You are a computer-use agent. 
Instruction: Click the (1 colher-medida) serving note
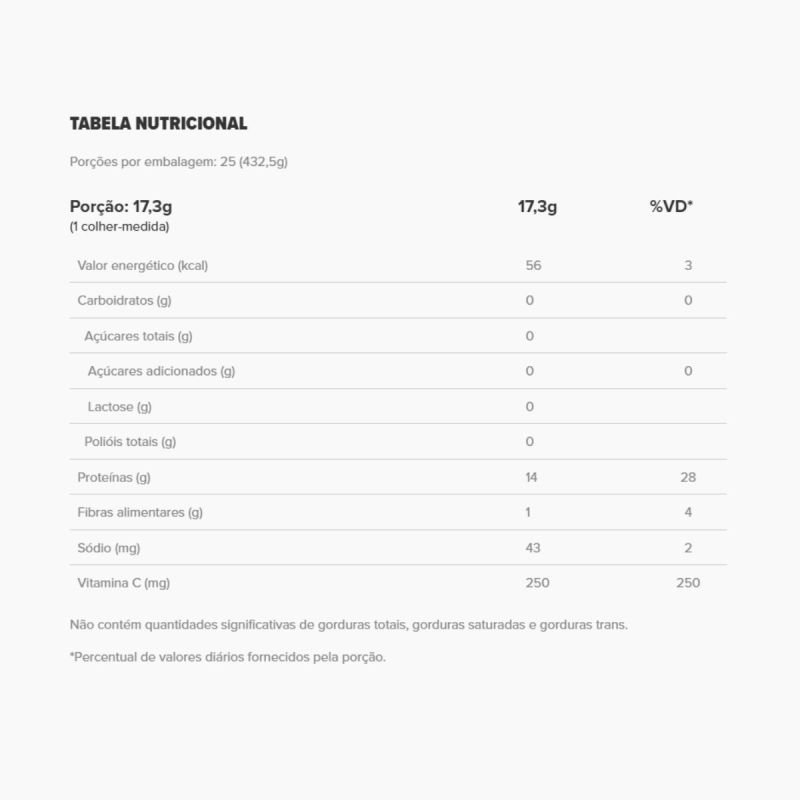(119, 227)
